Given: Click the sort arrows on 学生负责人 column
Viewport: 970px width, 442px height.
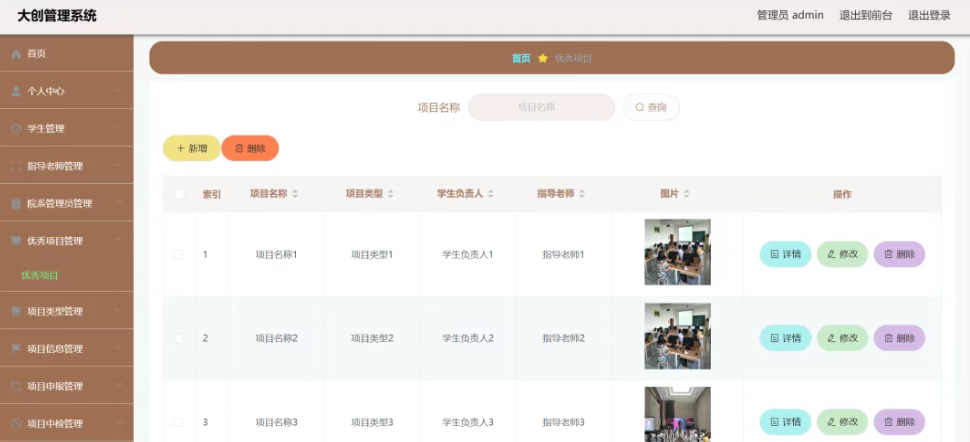Looking at the screenshot, I should pyautogui.click(x=491, y=194).
